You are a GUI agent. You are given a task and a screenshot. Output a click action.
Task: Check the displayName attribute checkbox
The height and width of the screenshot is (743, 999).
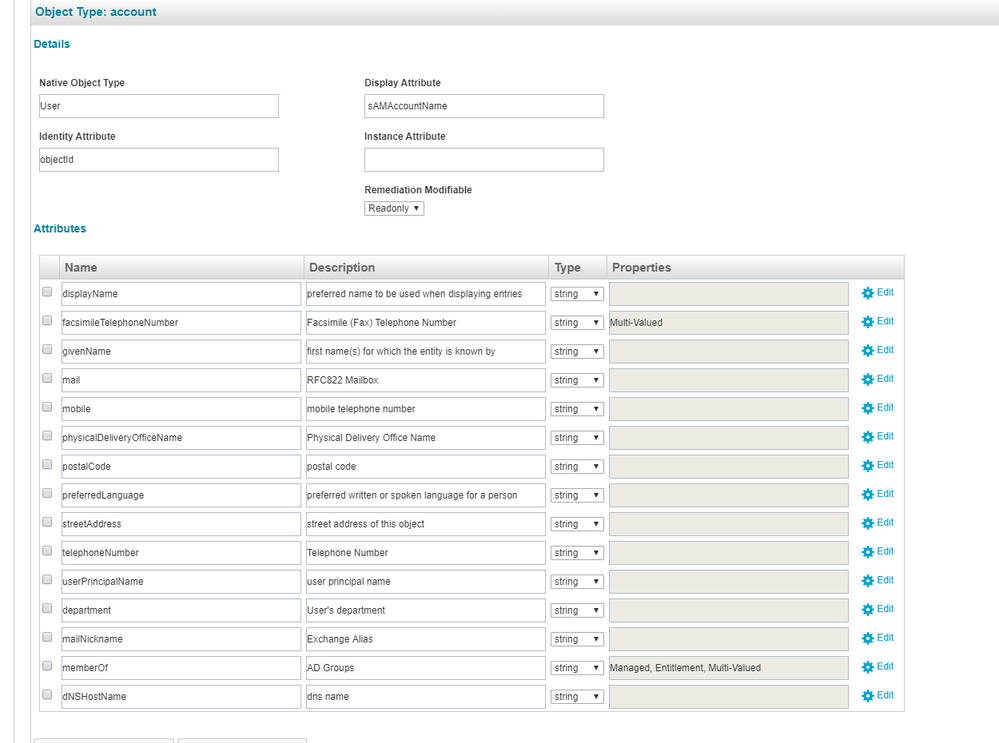[x=47, y=293]
